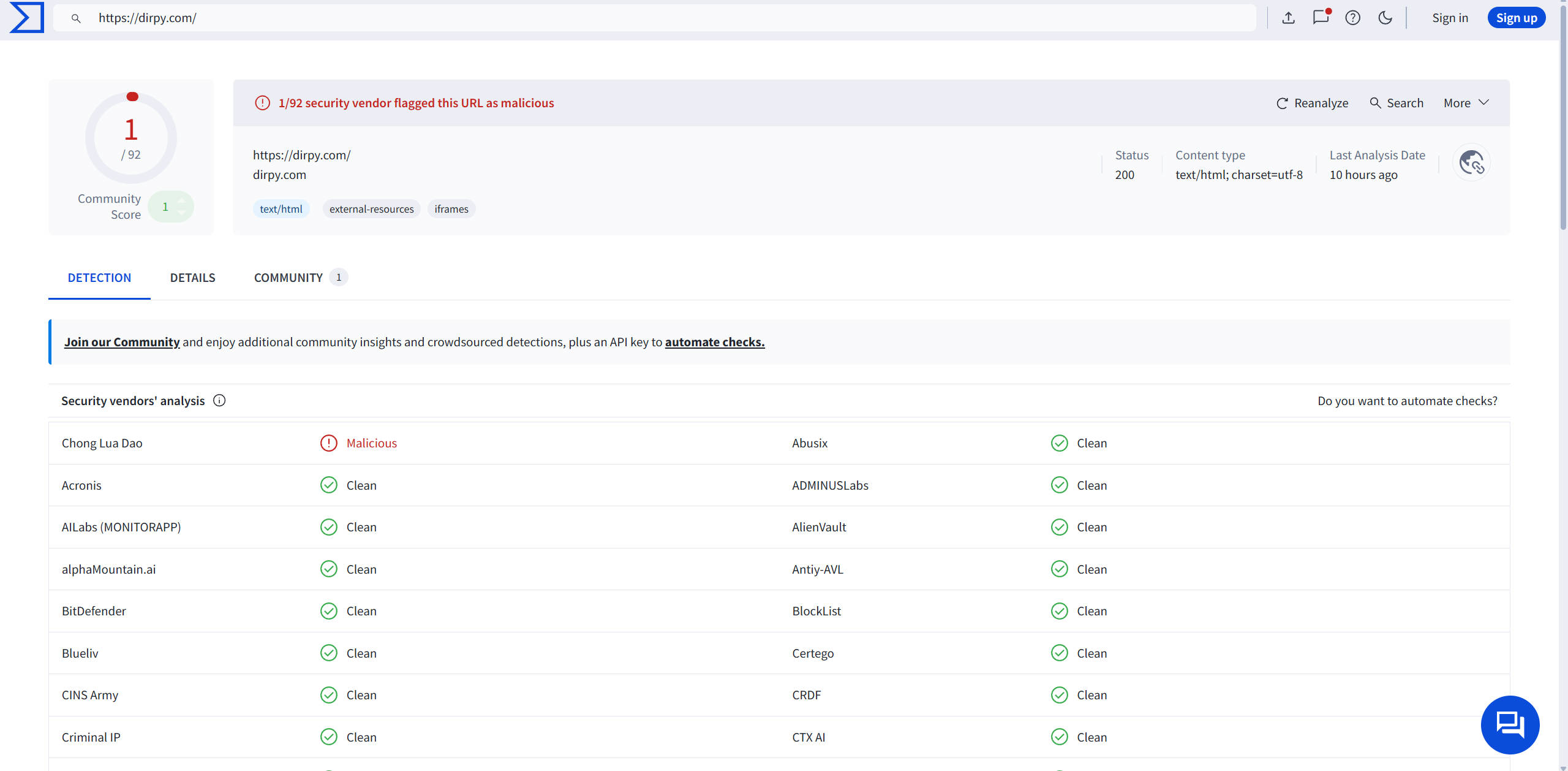Click the Clean checkmark icon for Acronis
Viewport: 1568px width, 771px height.
(329, 485)
